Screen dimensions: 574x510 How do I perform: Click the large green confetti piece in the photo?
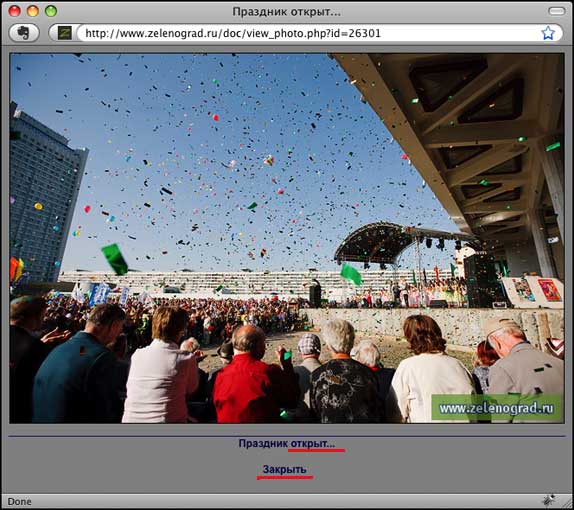click(115, 259)
